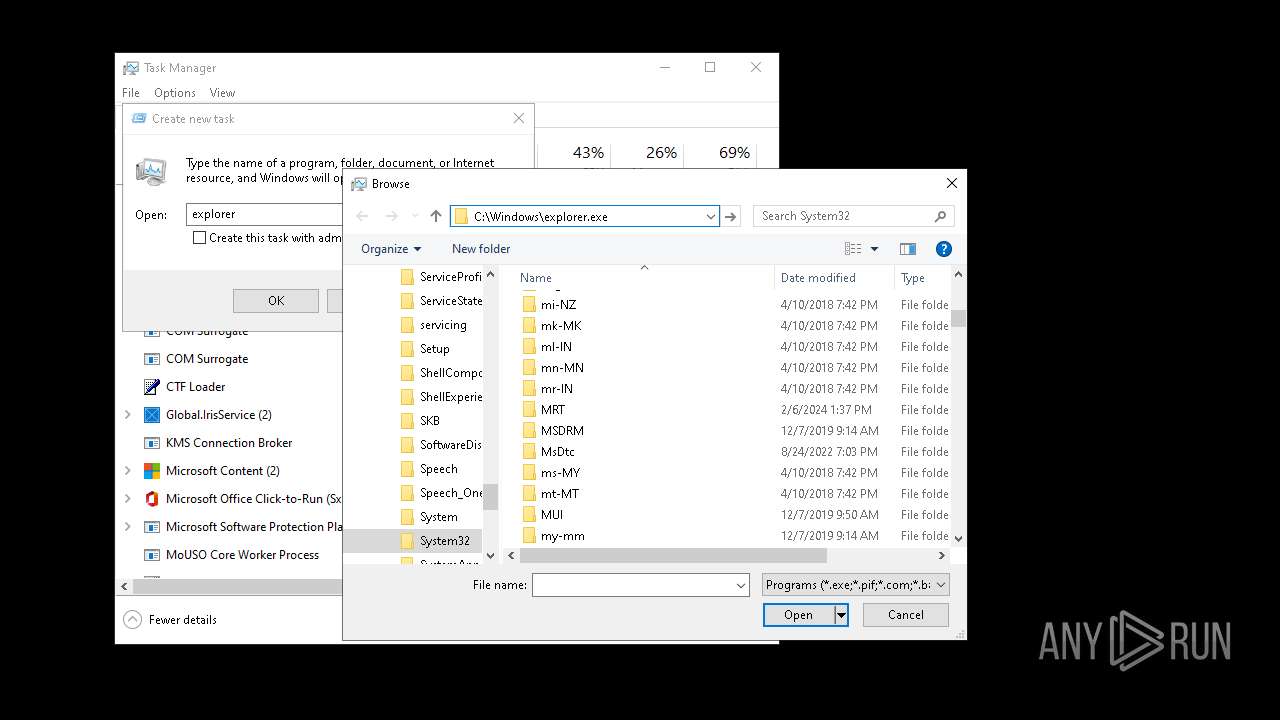
Task: Open the View menu in Task Manager
Action: (222, 93)
